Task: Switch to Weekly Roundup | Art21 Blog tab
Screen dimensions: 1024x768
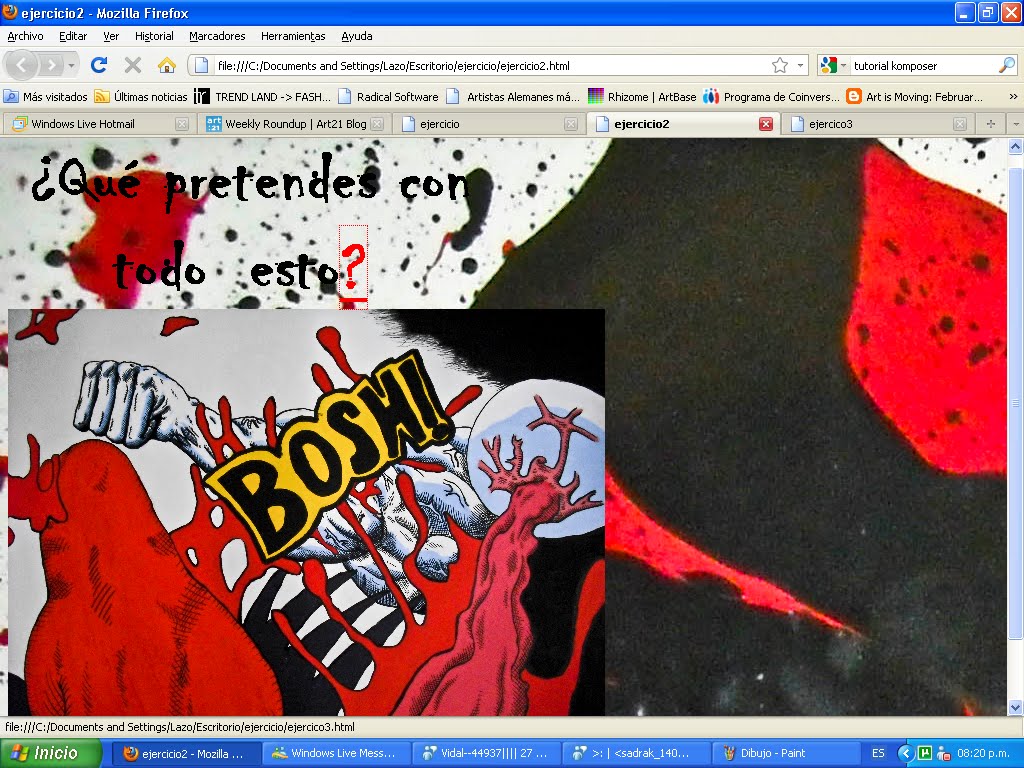Action: pos(295,124)
